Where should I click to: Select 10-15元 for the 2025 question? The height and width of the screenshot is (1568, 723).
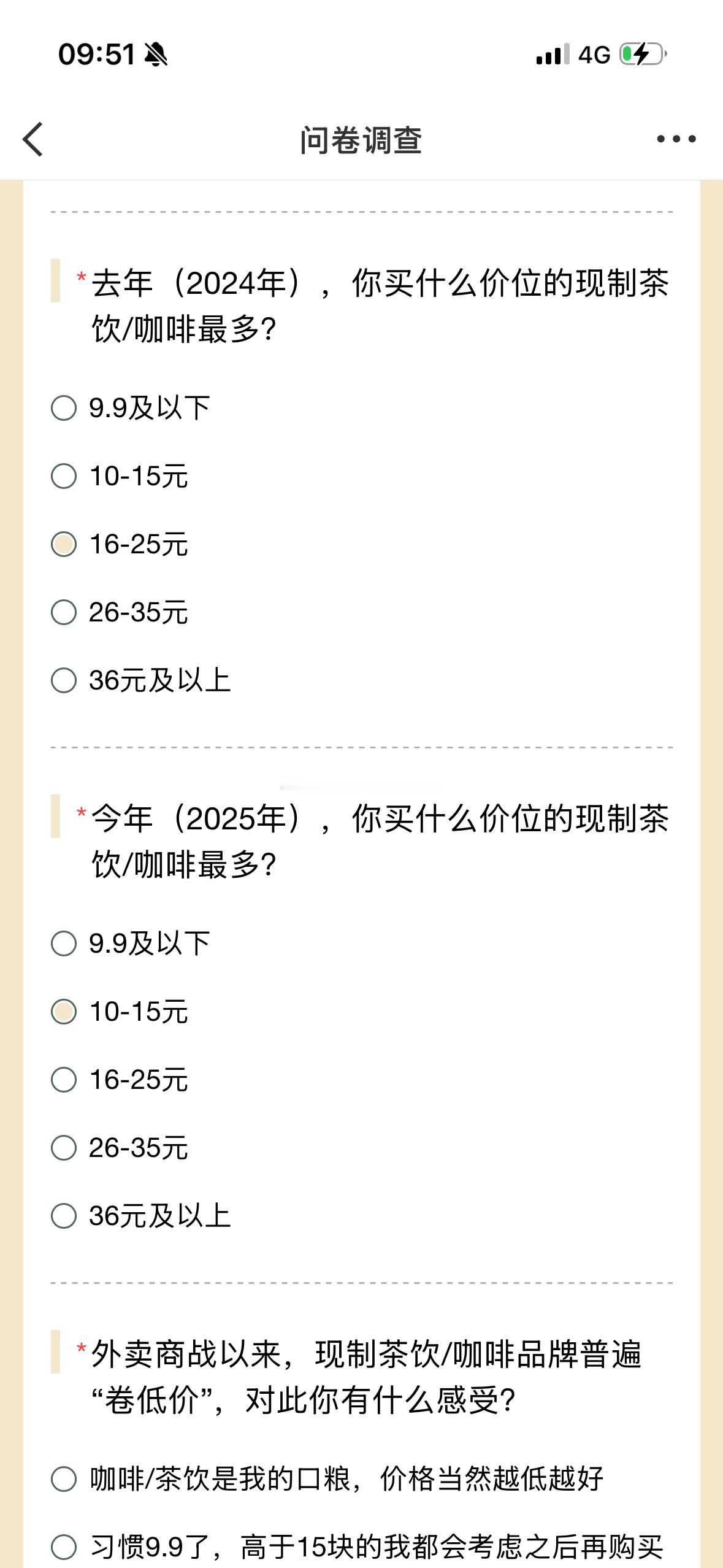64,1012
